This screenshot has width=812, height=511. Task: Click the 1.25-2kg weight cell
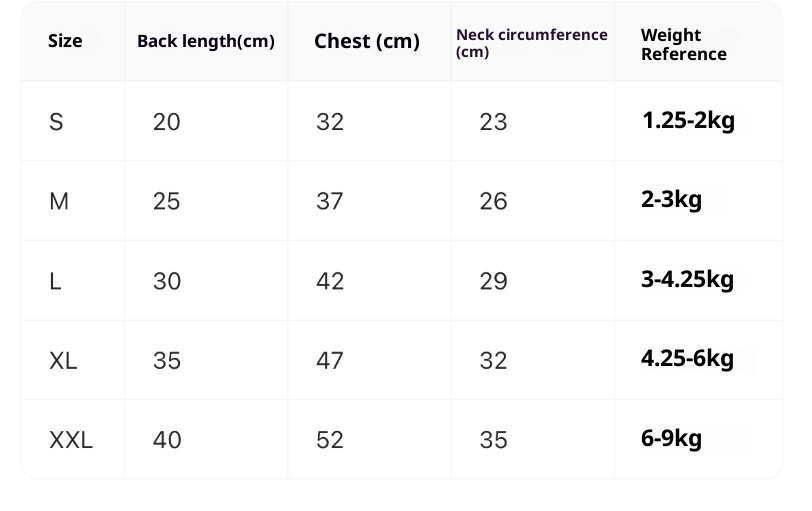point(688,121)
